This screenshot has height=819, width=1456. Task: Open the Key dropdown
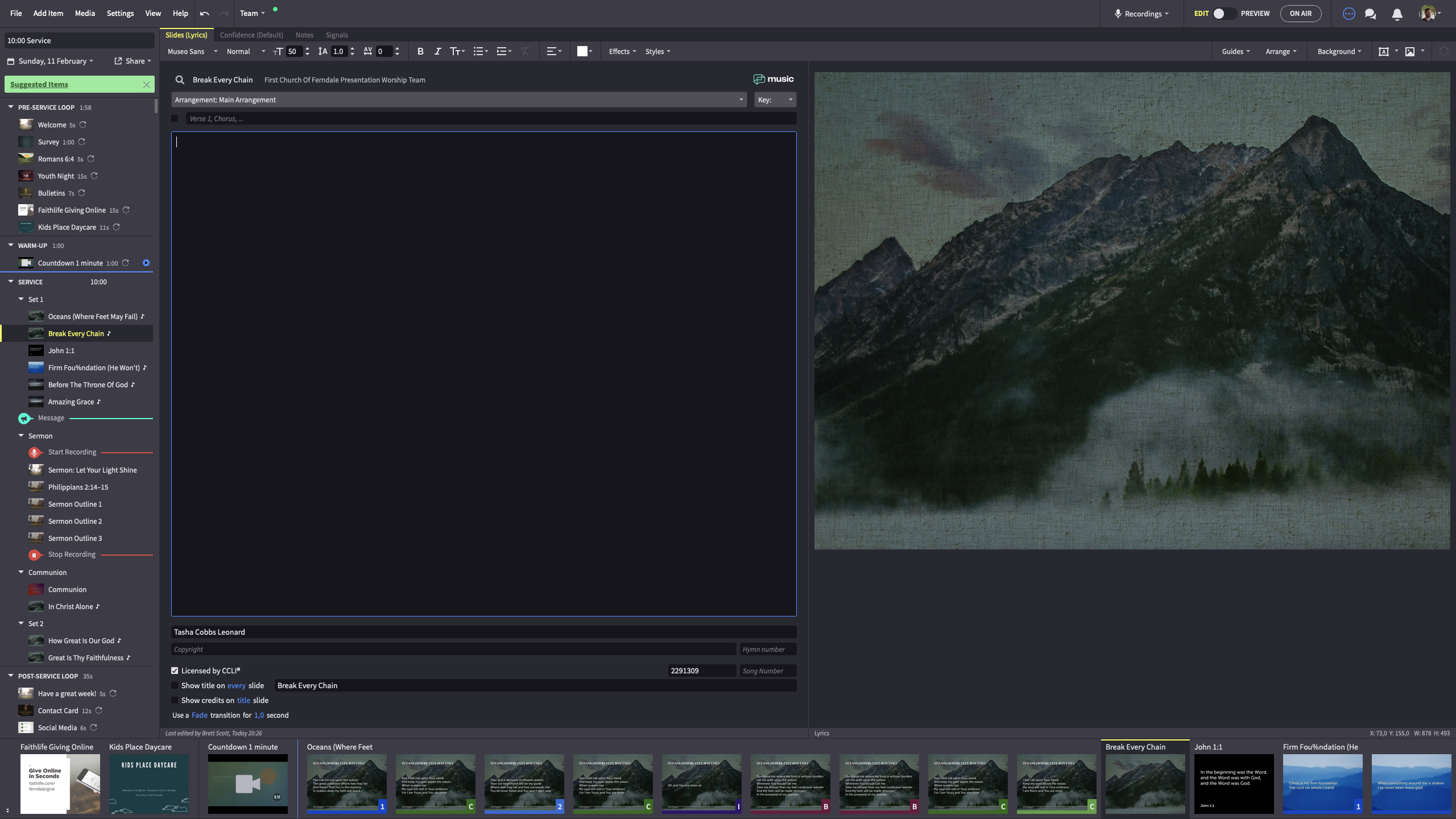775,100
